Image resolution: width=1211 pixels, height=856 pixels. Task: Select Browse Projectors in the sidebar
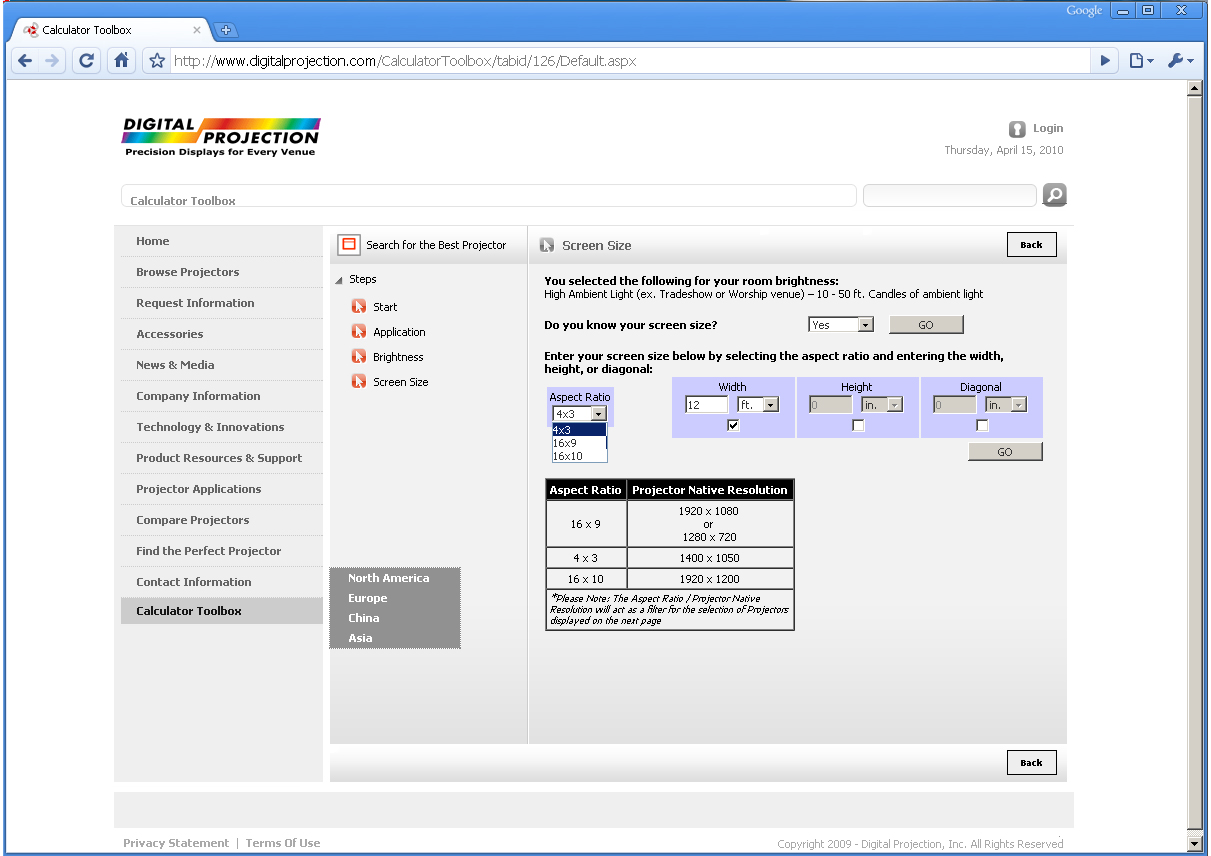[187, 271]
